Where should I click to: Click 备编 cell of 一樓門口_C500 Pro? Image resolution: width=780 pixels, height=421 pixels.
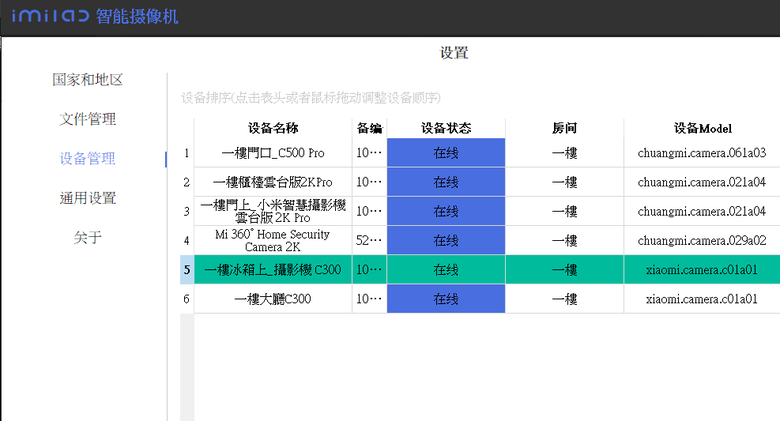click(369, 153)
